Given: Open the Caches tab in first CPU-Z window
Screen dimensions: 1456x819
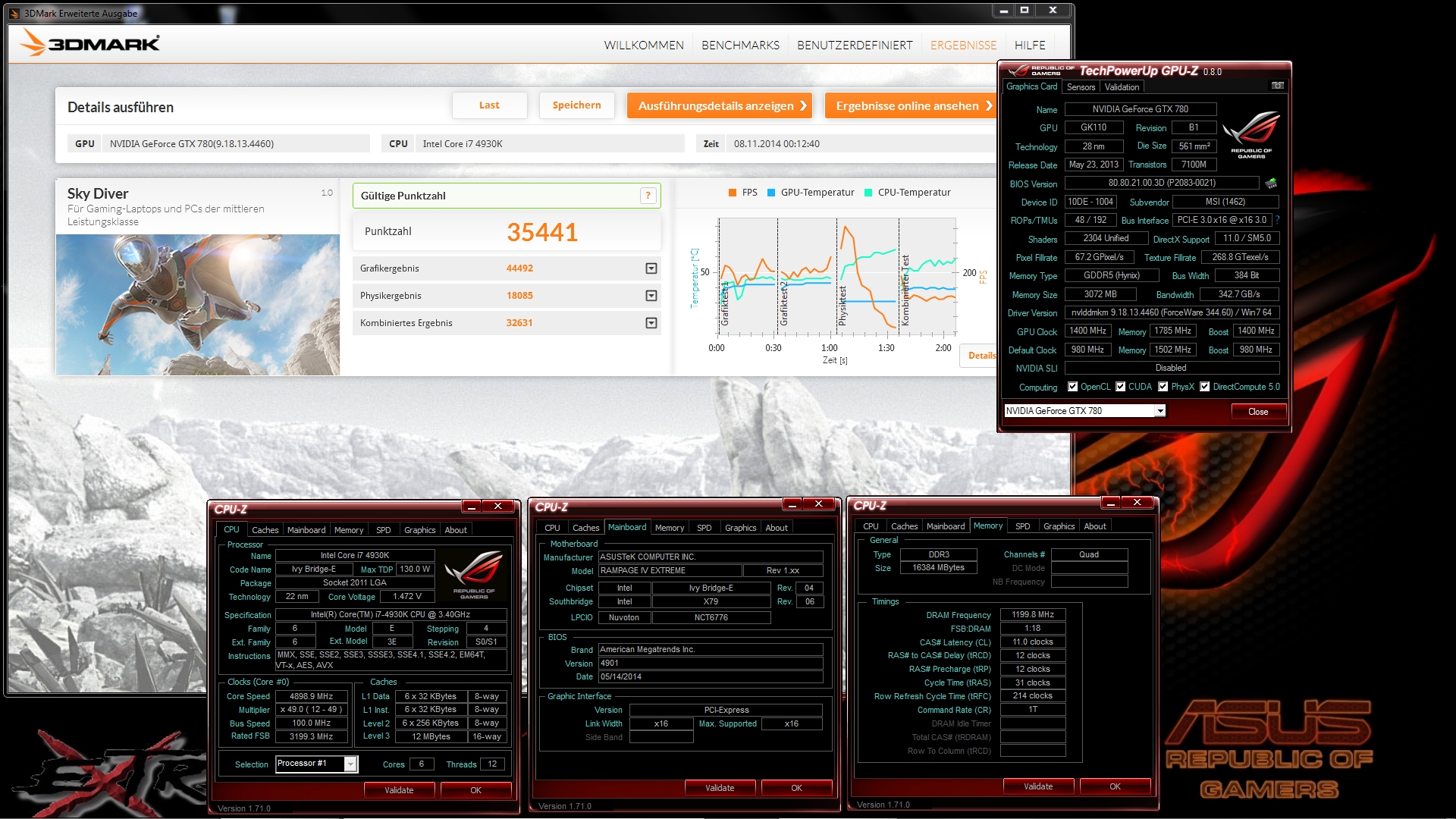Looking at the screenshot, I should pos(265,530).
